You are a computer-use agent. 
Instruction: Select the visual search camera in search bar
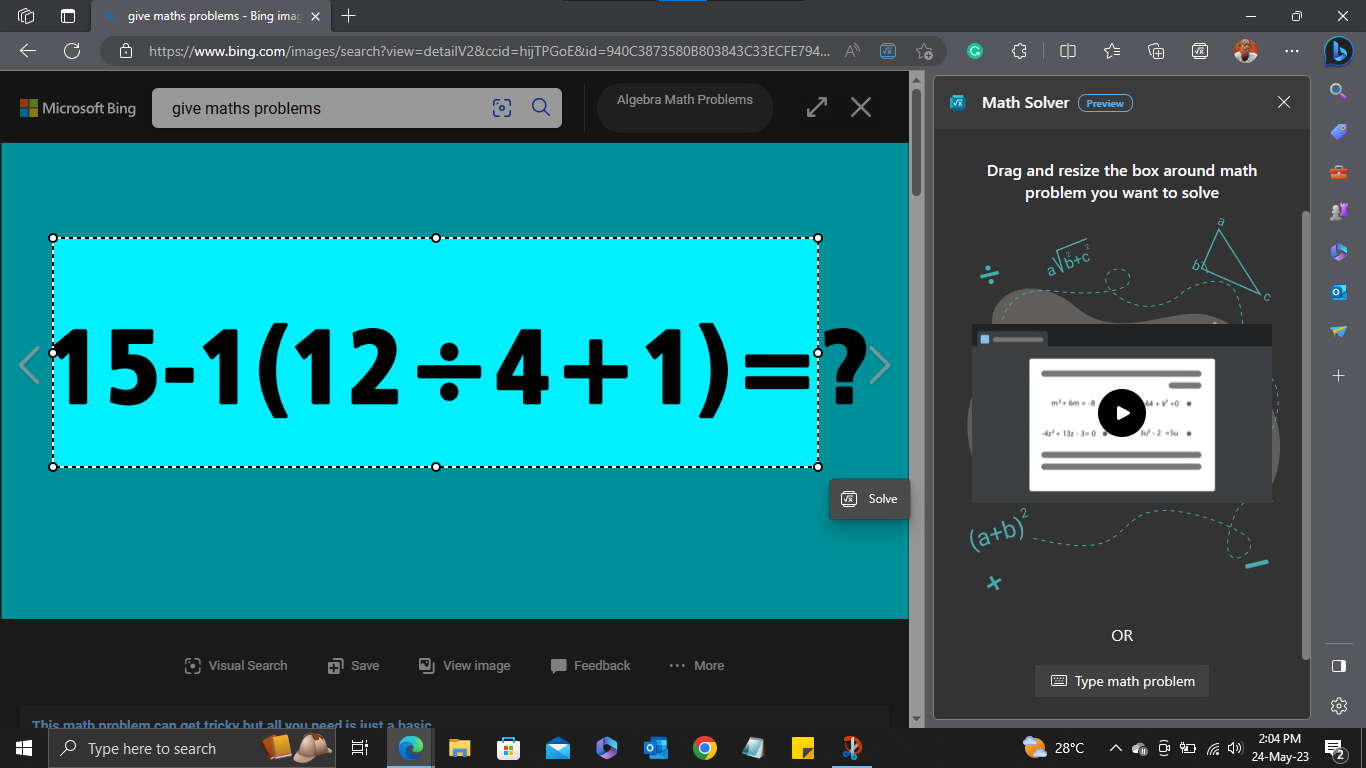[502, 108]
